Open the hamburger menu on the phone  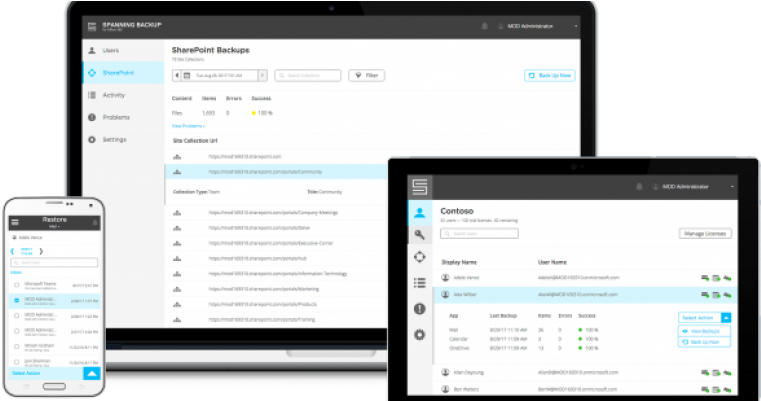15,222
